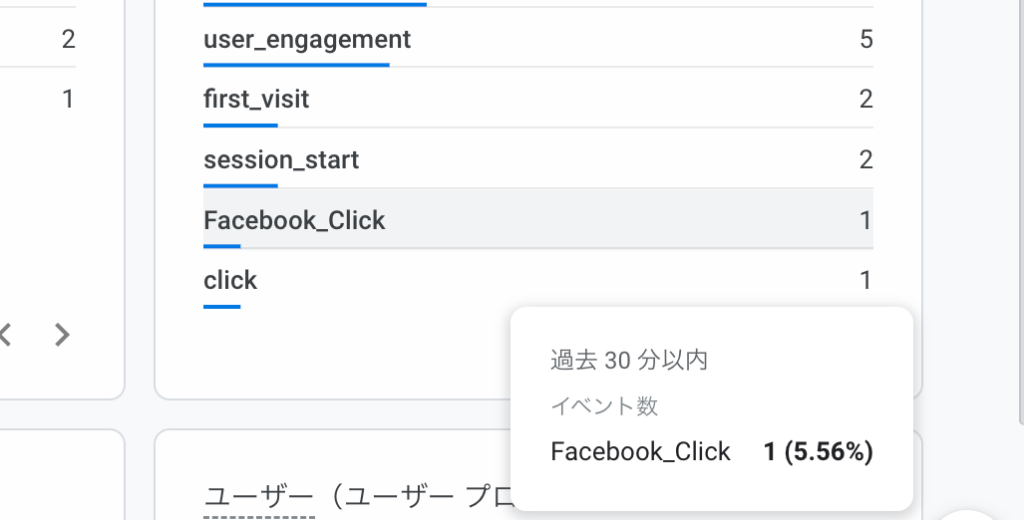Click blue bar under user_engagement
The height and width of the screenshot is (520, 1024).
(296, 65)
